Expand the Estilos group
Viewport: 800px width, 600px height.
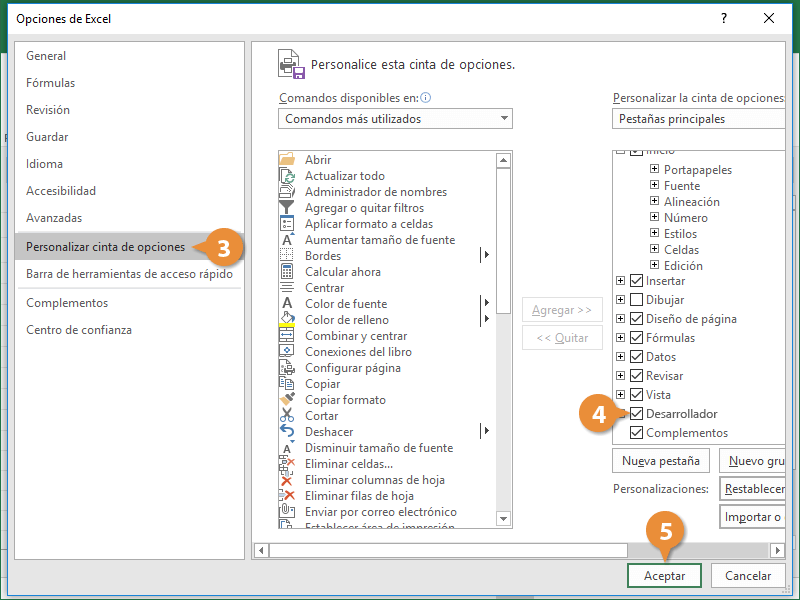pos(654,233)
